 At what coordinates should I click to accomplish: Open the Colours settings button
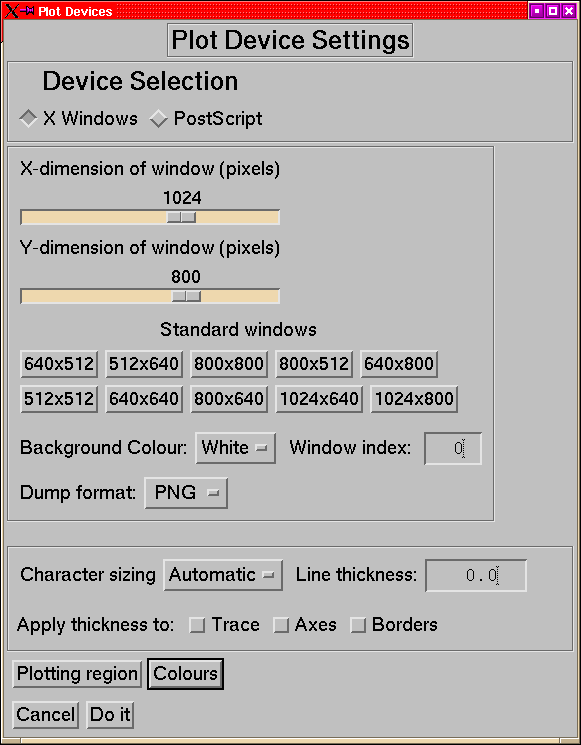tap(185, 674)
